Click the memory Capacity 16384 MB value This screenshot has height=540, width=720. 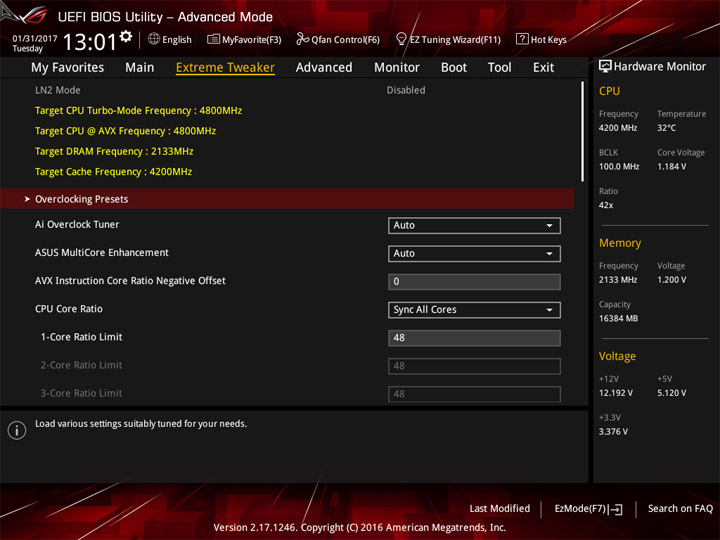(618, 319)
